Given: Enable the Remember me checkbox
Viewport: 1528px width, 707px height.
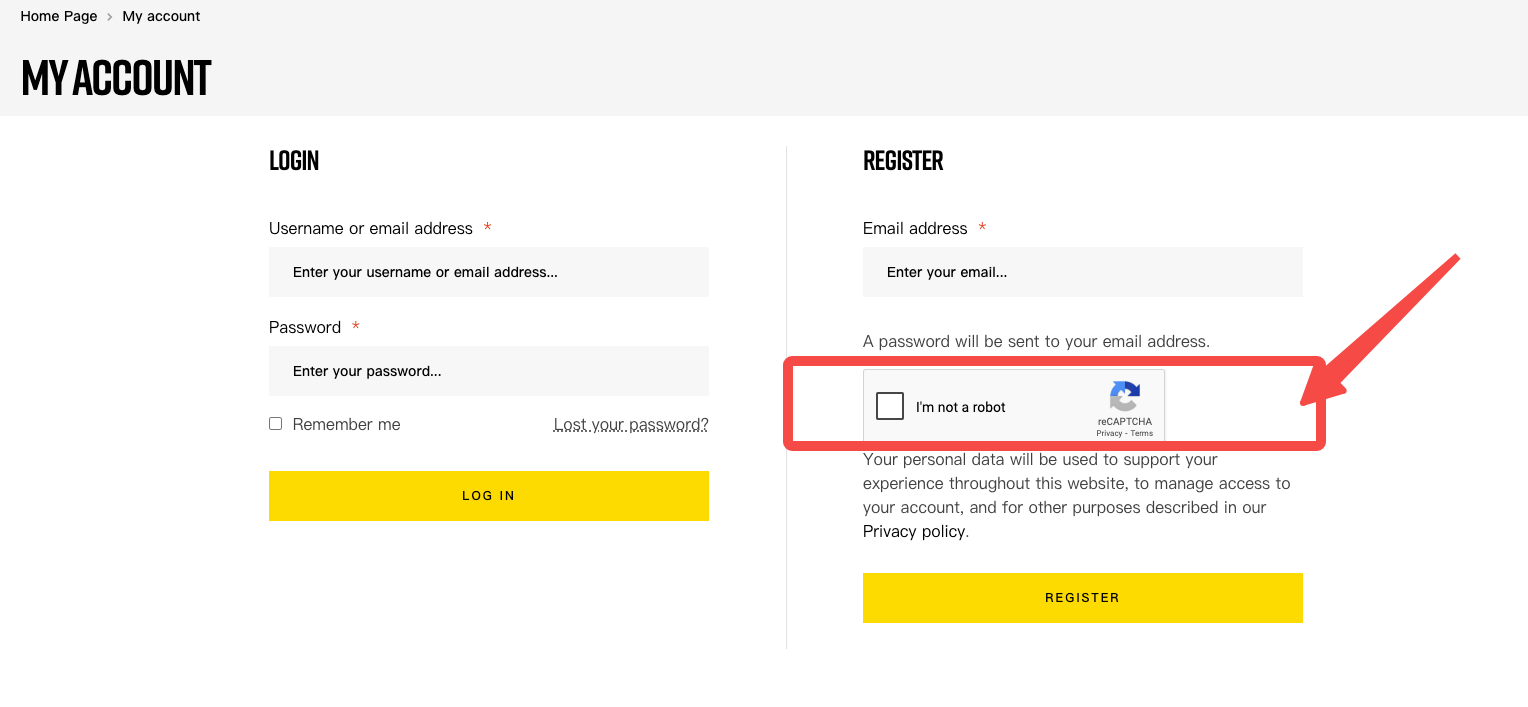Looking at the screenshot, I should [276, 424].
